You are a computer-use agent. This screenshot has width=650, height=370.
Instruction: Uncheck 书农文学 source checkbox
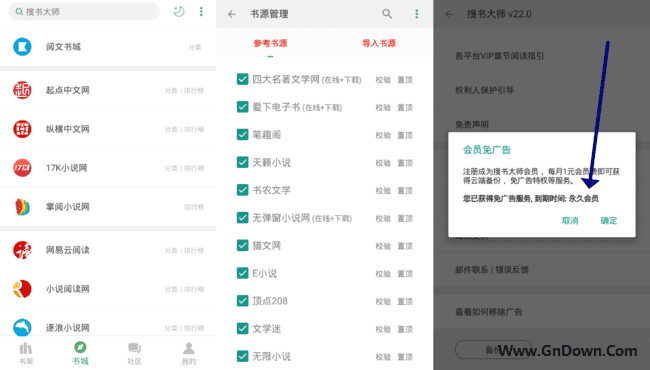243,190
